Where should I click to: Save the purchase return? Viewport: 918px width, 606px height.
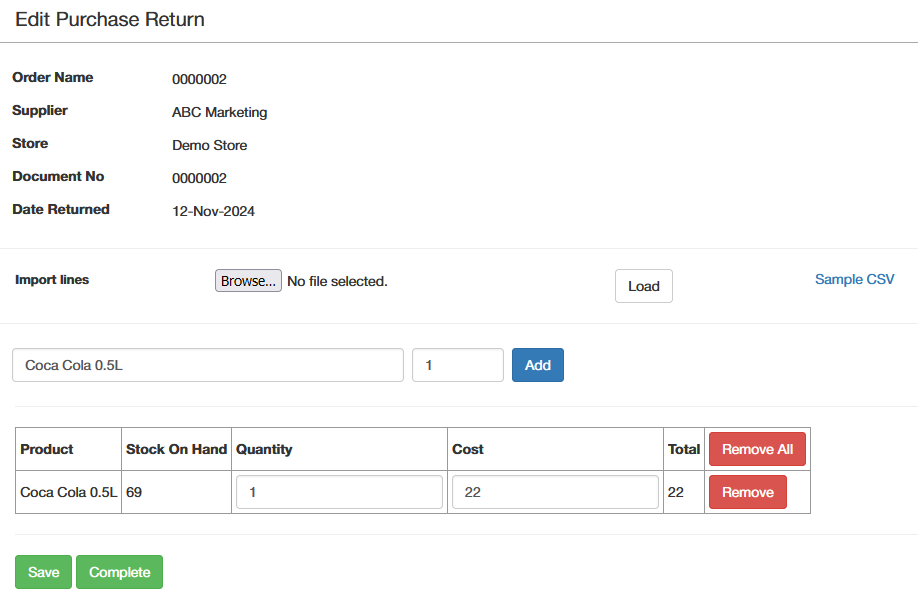pyautogui.click(x=43, y=572)
